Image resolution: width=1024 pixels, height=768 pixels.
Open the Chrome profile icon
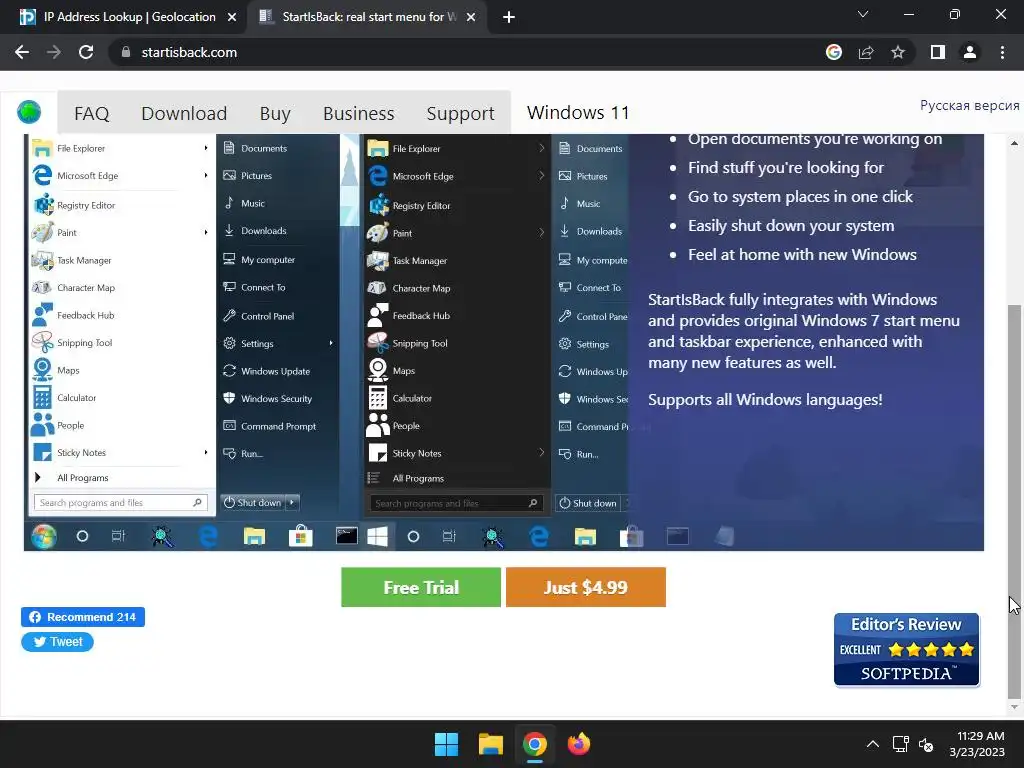(970, 52)
